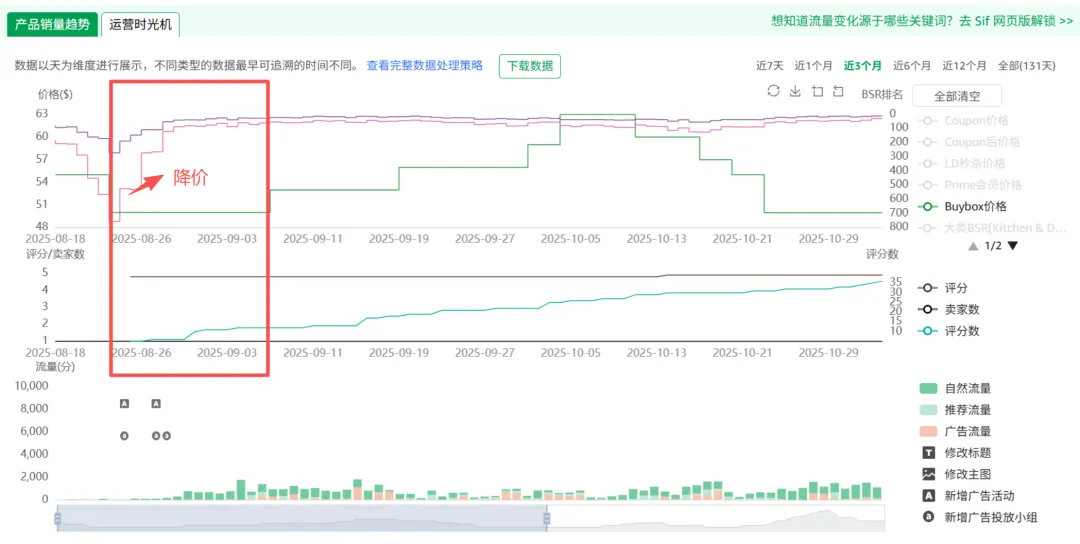Click the 评分/卖家数 axis title
1080x544 pixels.
click(55, 254)
